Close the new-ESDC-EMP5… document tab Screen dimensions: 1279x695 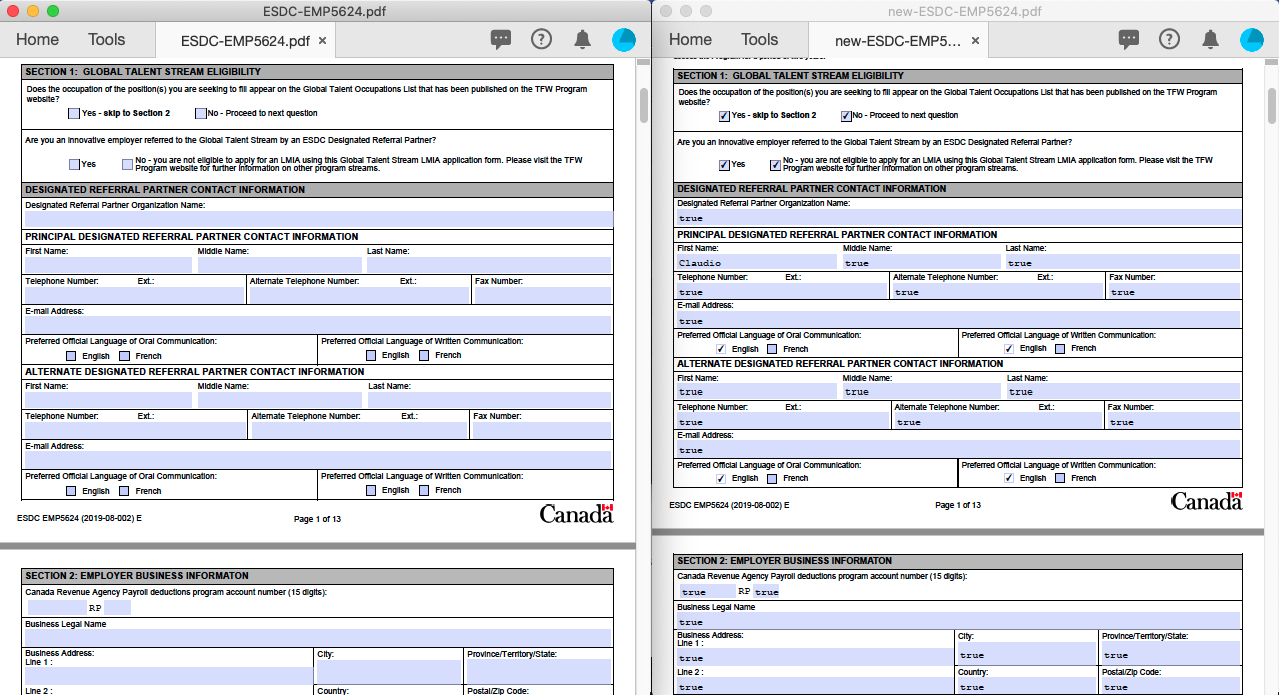pos(976,41)
